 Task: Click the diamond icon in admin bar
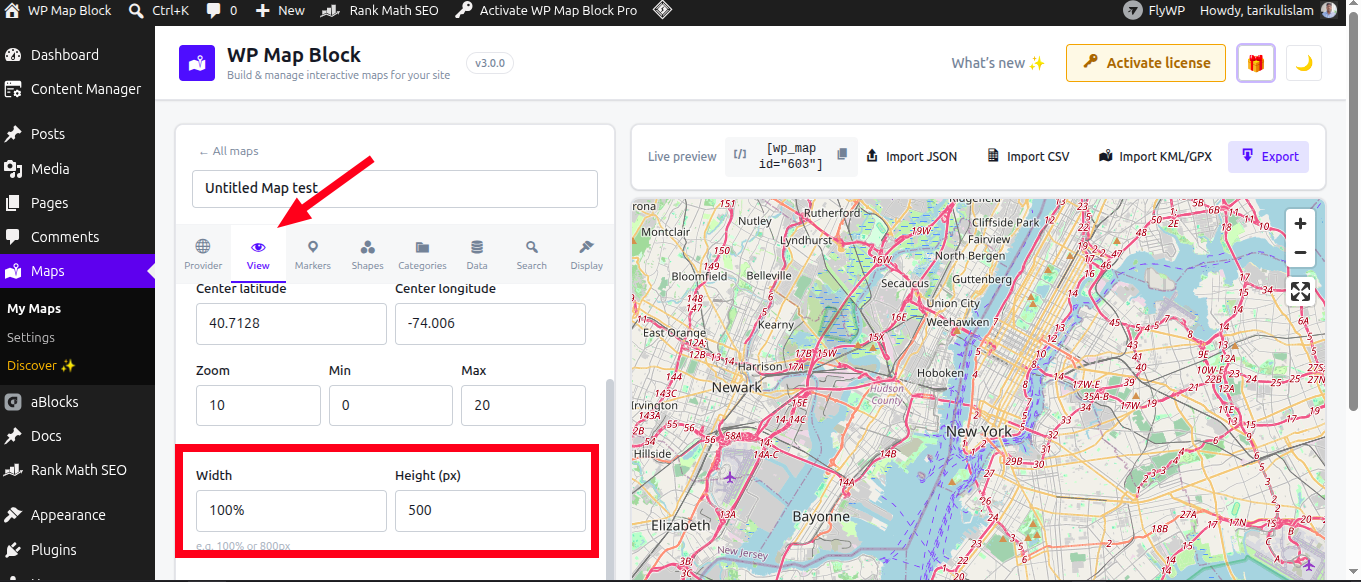(x=662, y=11)
